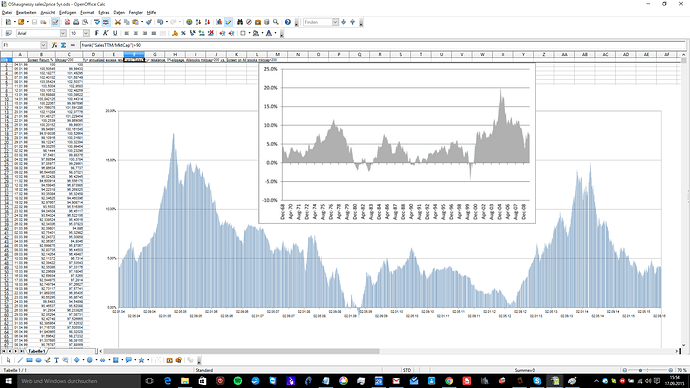690x388 pixels.
Task: Open the Format menu
Action: [87, 12]
